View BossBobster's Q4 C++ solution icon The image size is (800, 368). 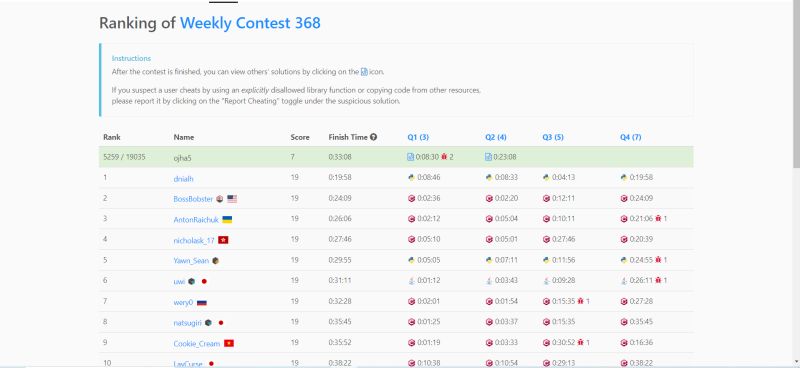pos(623,199)
